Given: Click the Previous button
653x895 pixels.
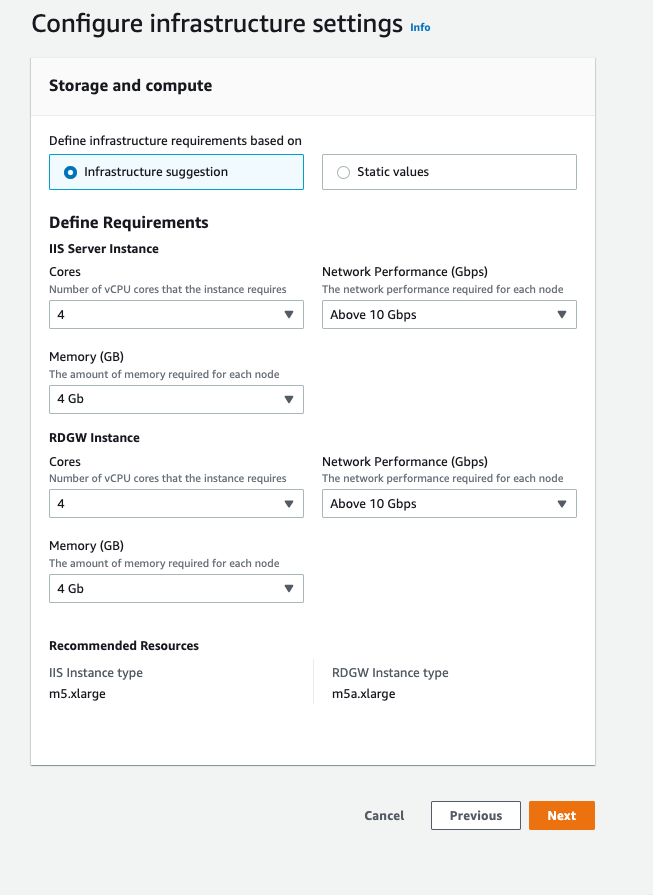Looking at the screenshot, I should pos(475,815).
